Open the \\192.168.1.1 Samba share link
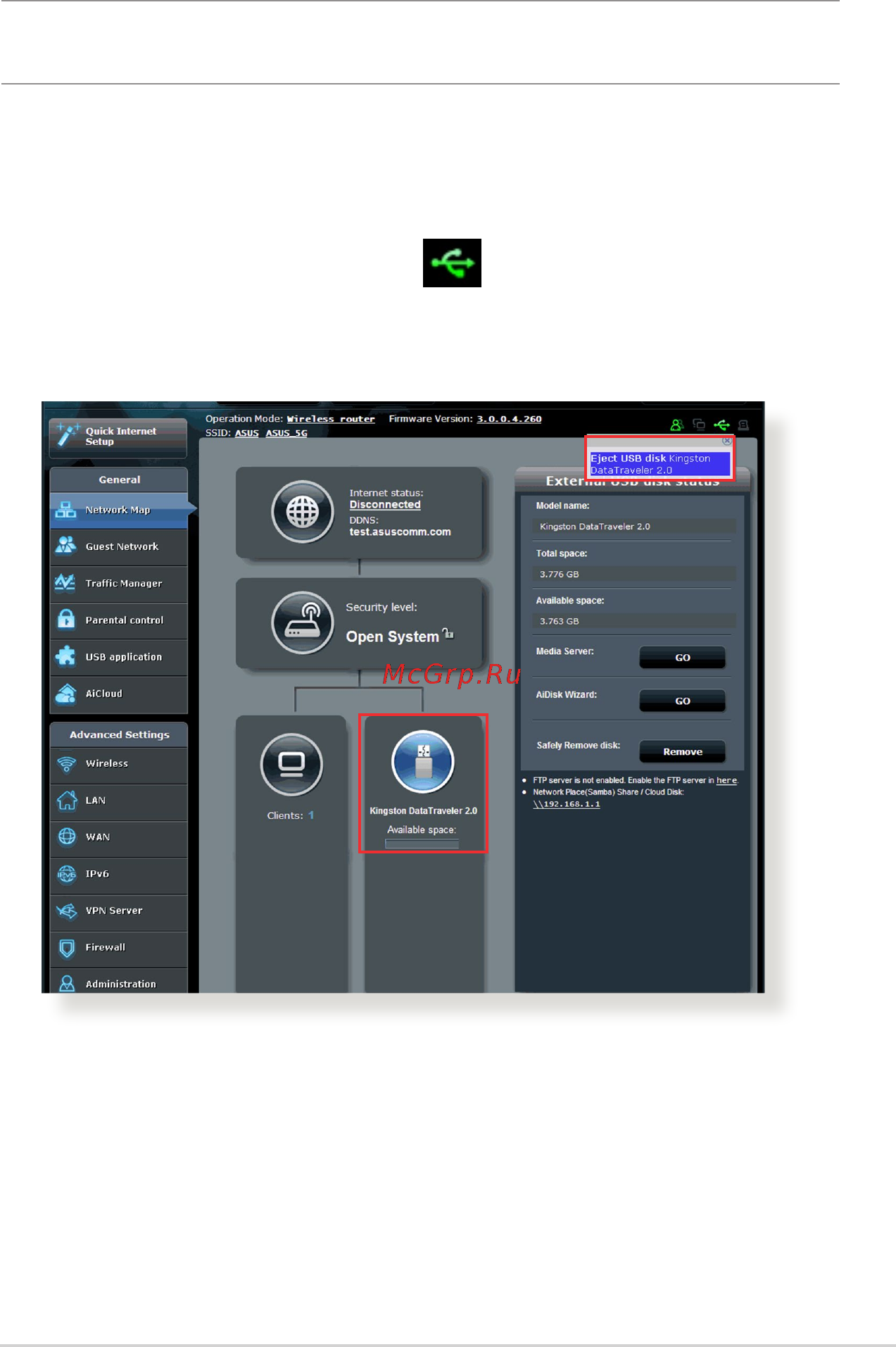The image size is (896, 1347). click(x=567, y=804)
